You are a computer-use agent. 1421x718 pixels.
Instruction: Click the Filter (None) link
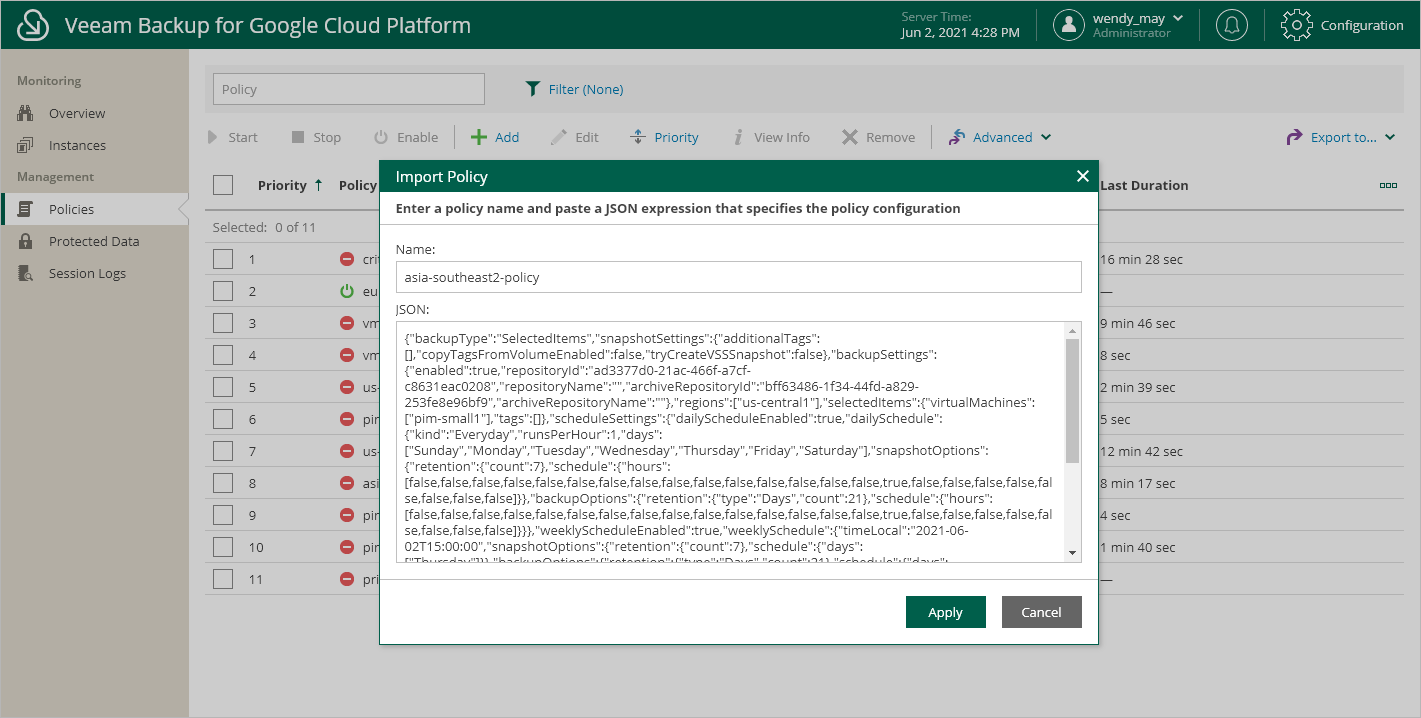point(586,89)
